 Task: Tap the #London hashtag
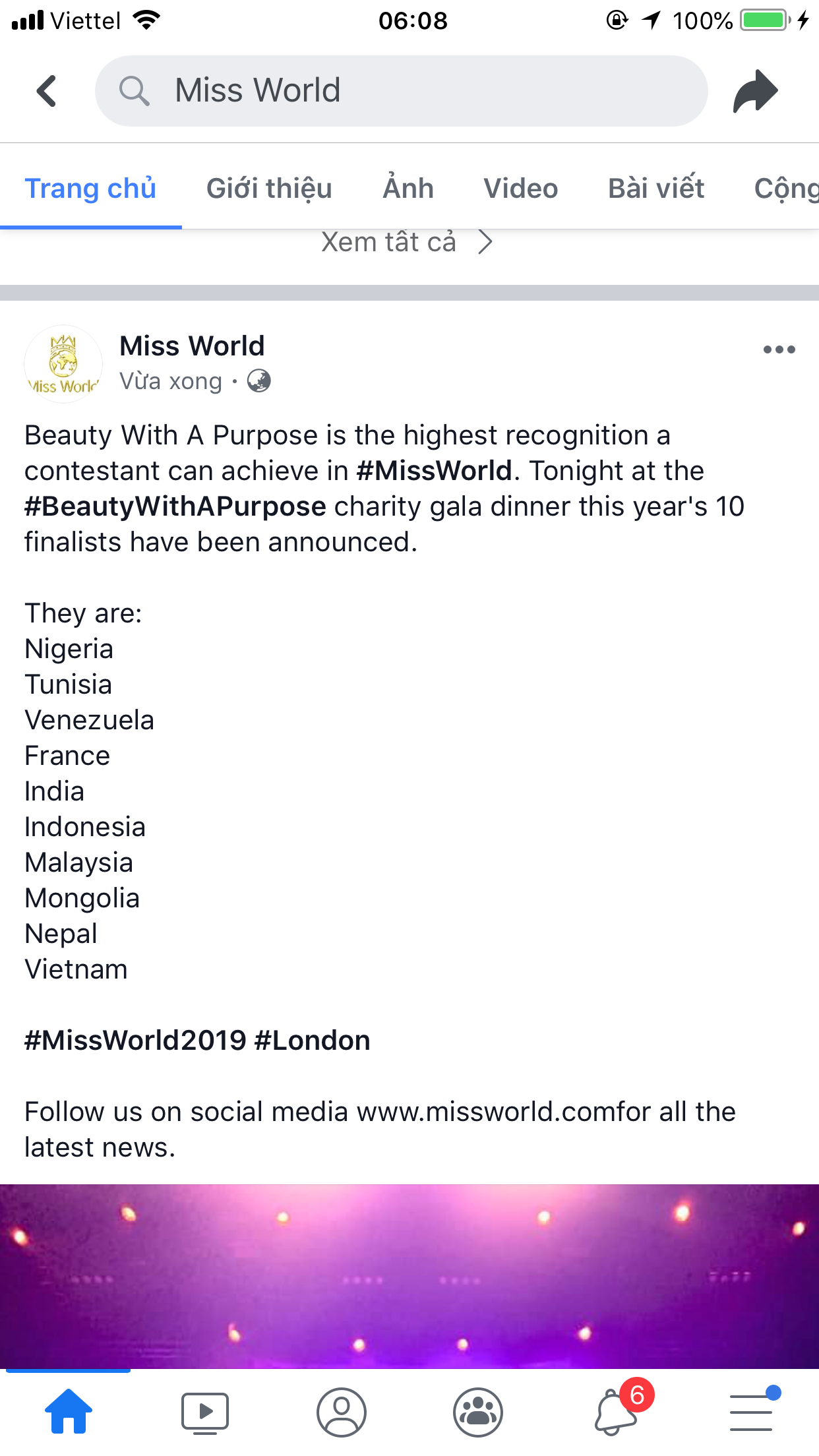(x=313, y=1041)
